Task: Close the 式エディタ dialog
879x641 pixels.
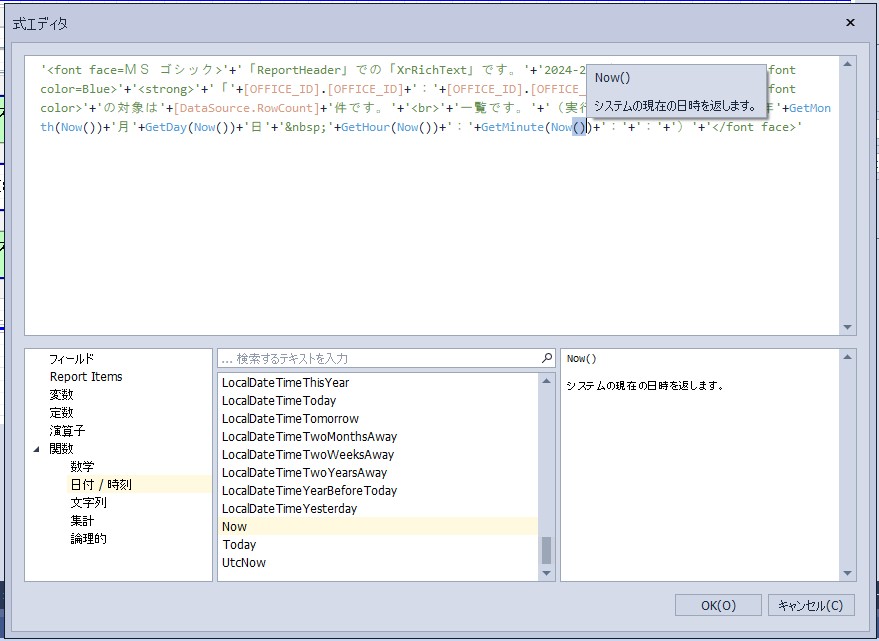Action: pos(850,22)
